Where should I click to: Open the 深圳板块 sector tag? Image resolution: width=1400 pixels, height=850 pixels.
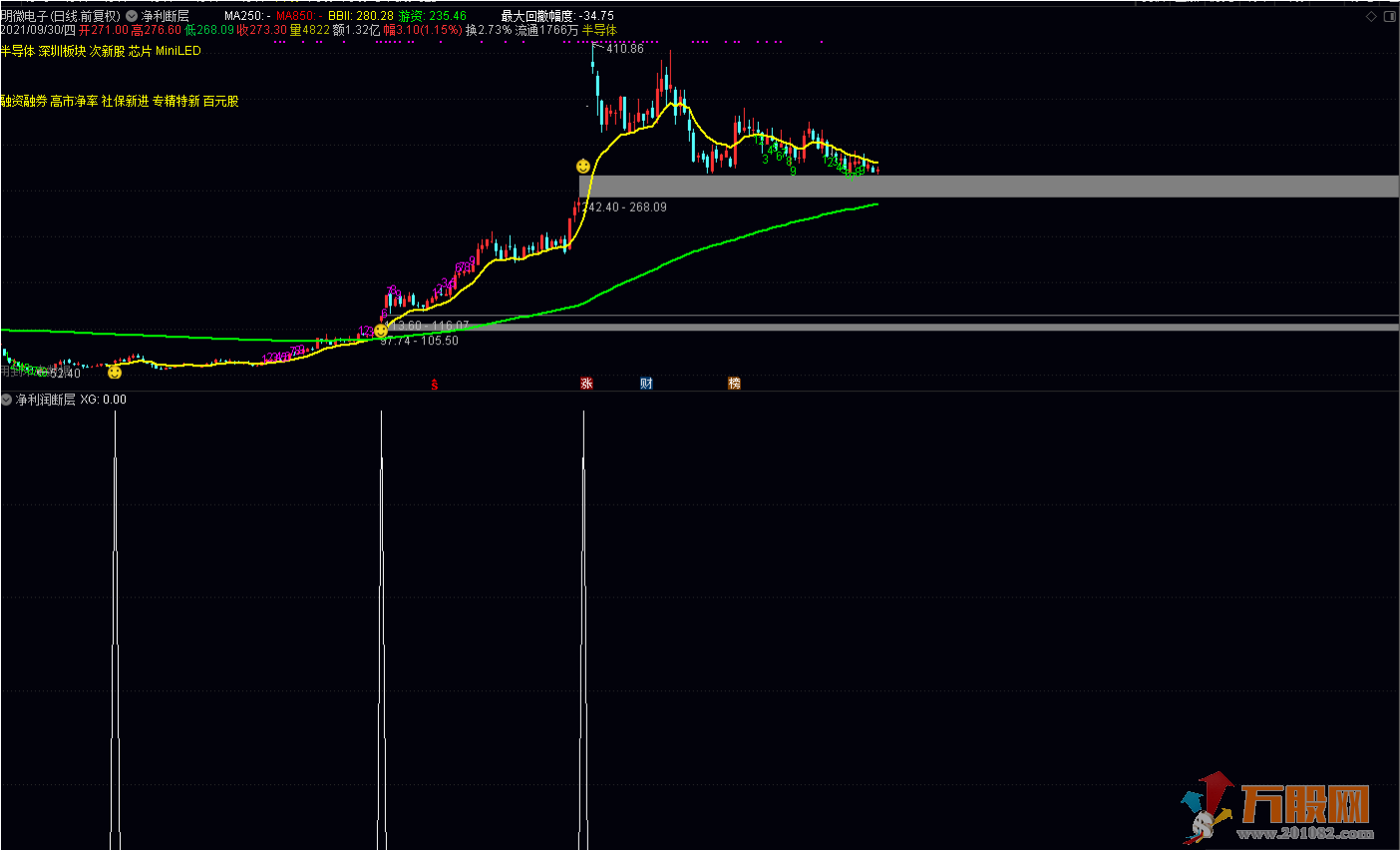tap(62, 51)
